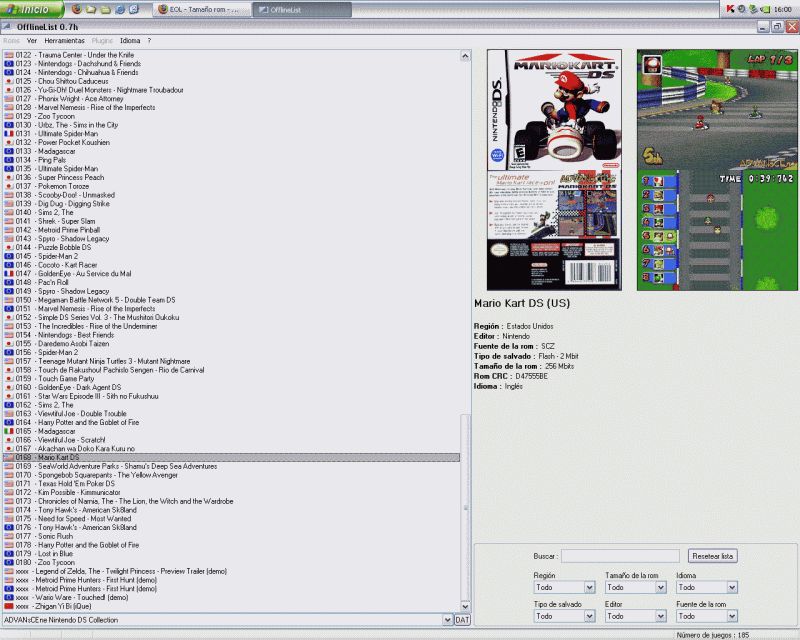Viewport: 800px width, 640px height.
Task: Launch Firefox from the quick launch bar
Action: tap(77, 9)
